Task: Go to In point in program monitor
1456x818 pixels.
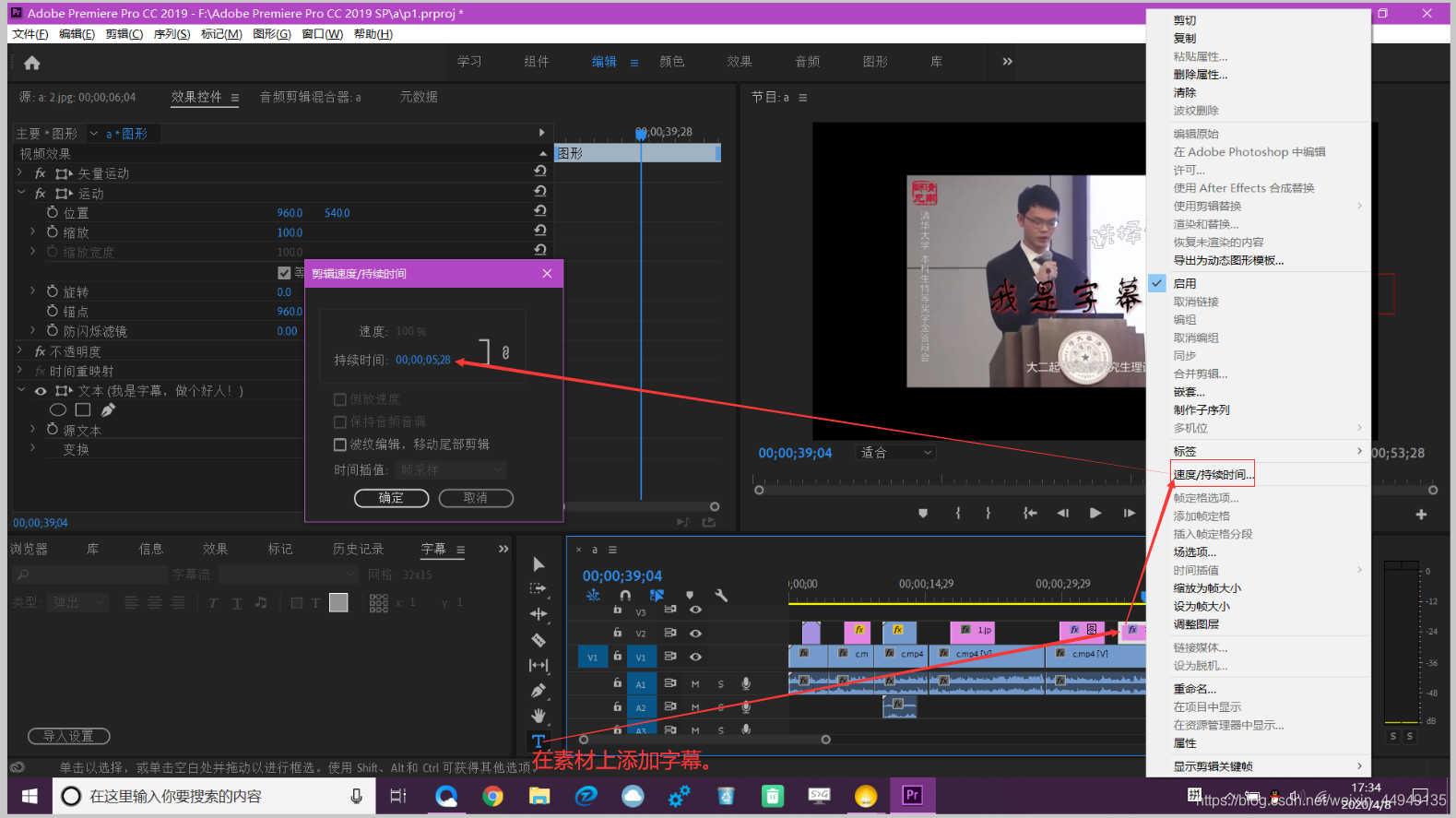Action: pos(1030,513)
